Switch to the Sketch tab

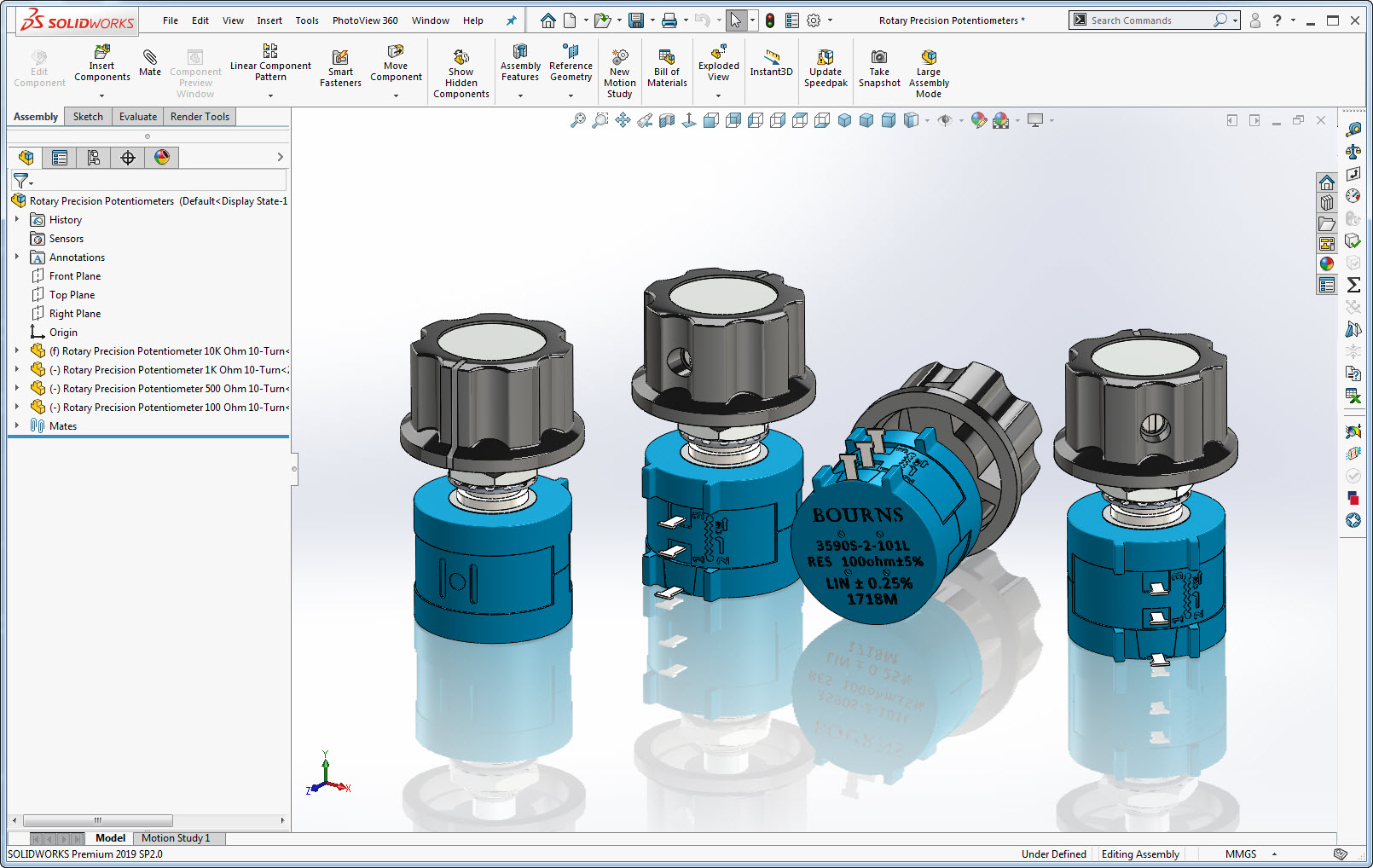click(x=88, y=117)
